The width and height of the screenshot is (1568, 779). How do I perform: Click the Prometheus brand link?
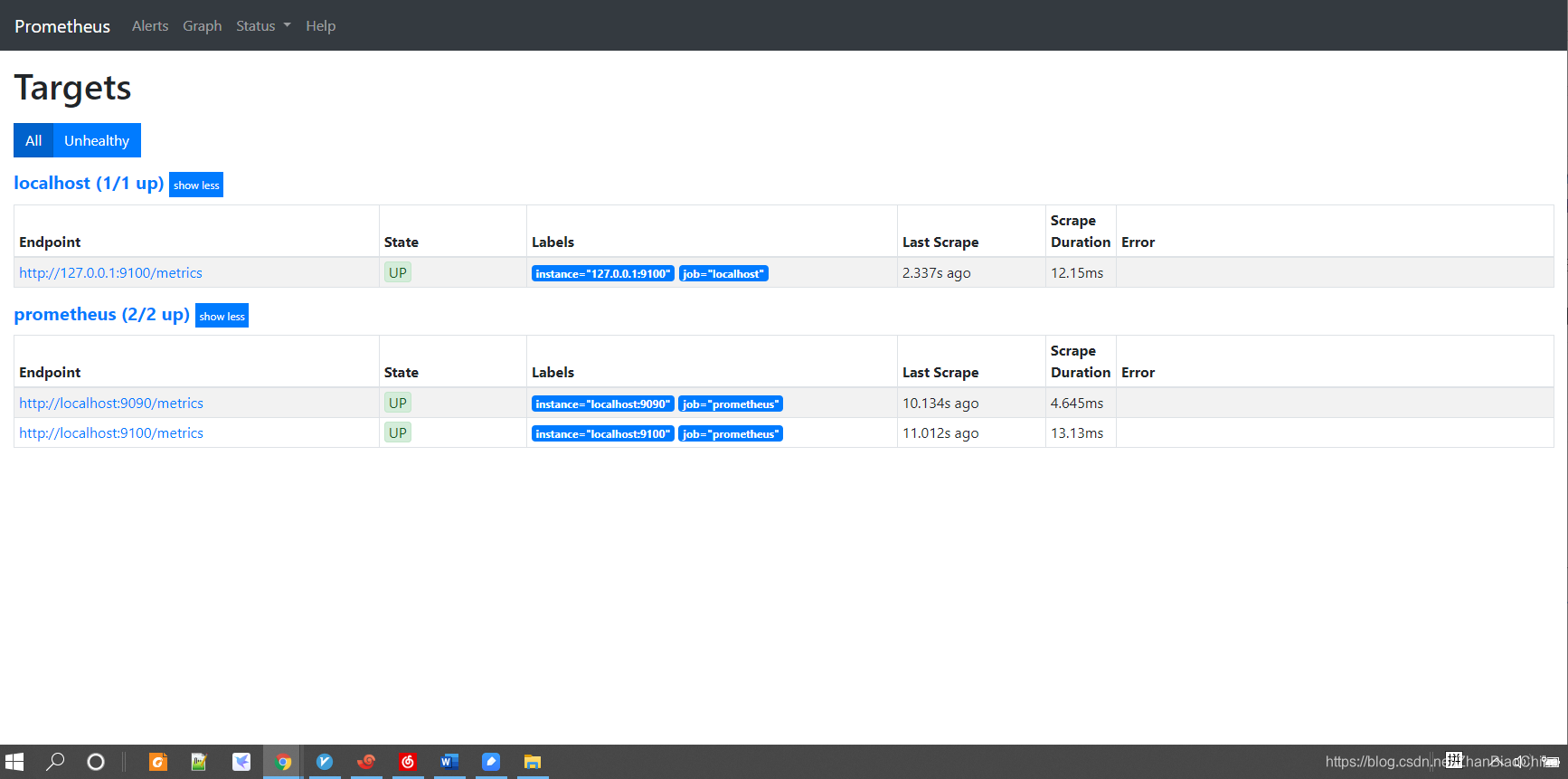(62, 26)
